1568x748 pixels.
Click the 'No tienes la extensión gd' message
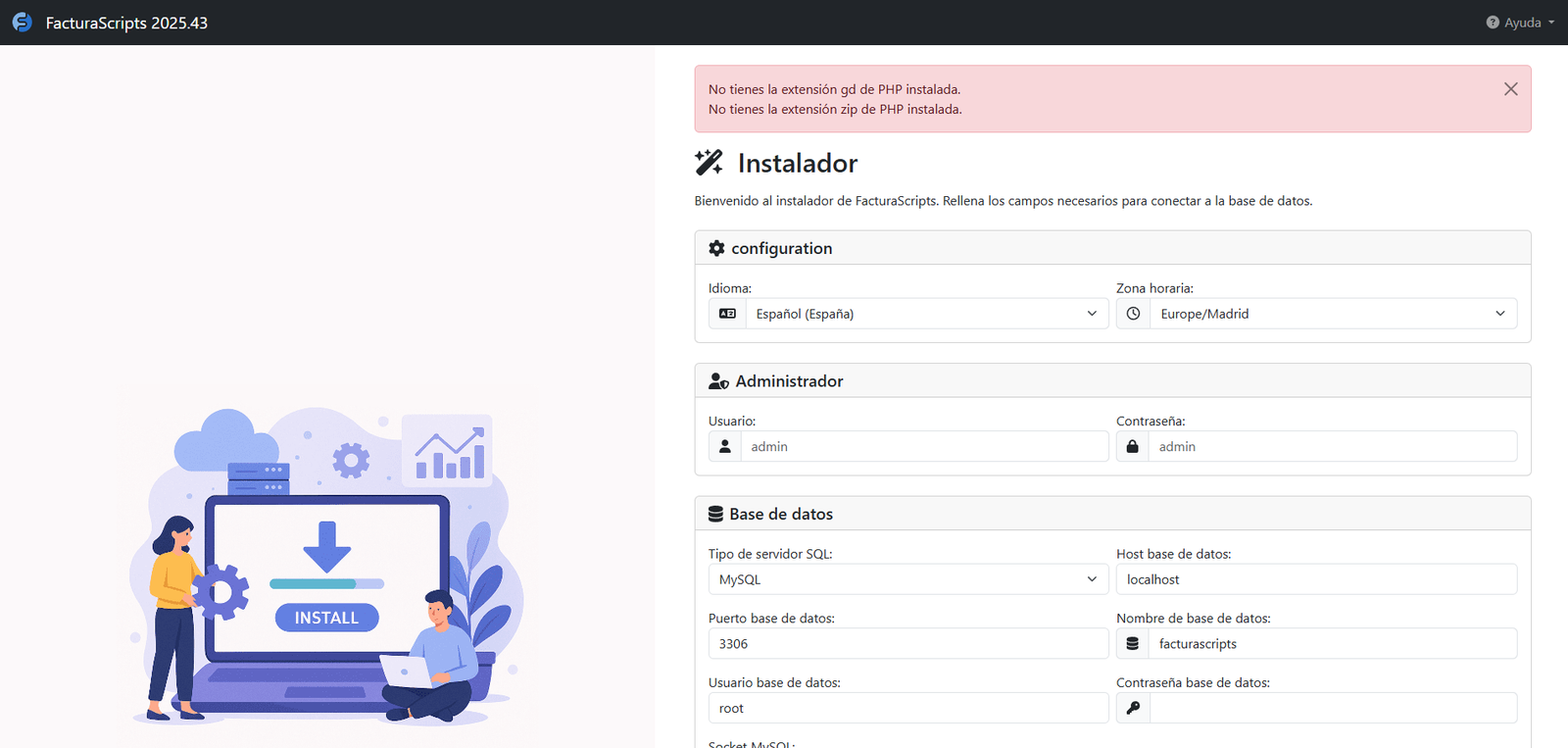834,89
